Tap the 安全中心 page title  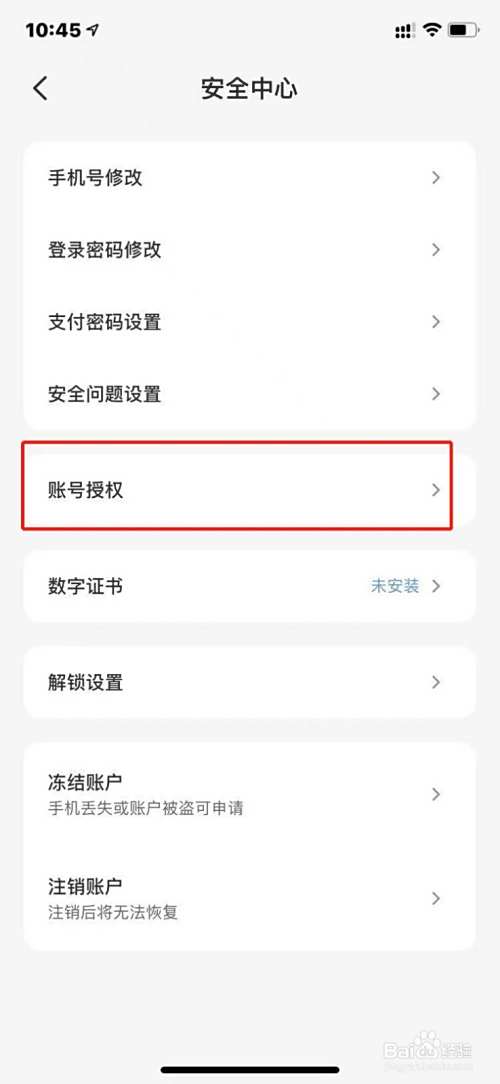point(249,89)
